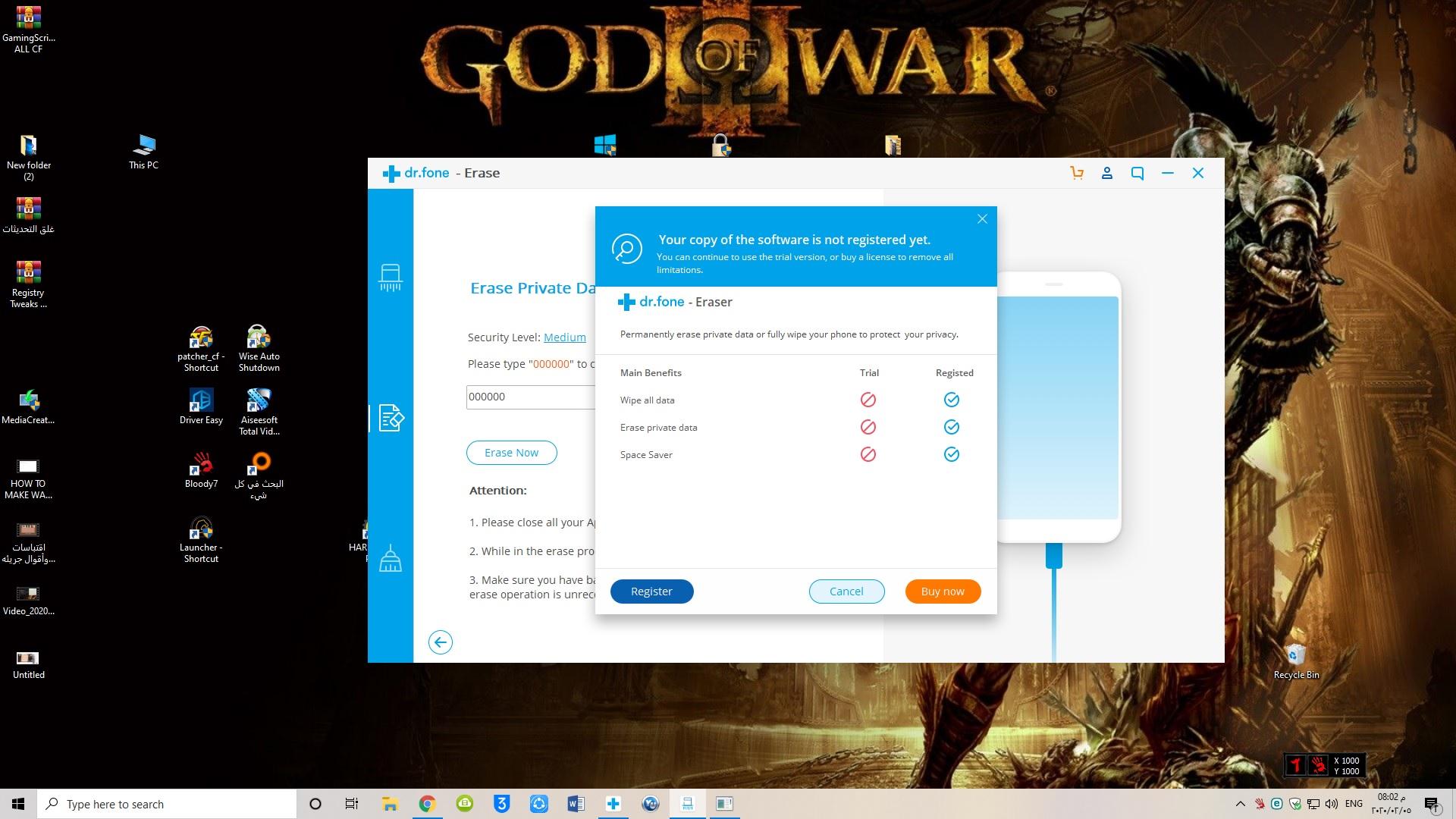The height and width of the screenshot is (819, 1456).
Task: Open the Wise Auto Shutdown desktop icon
Action: (259, 348)
